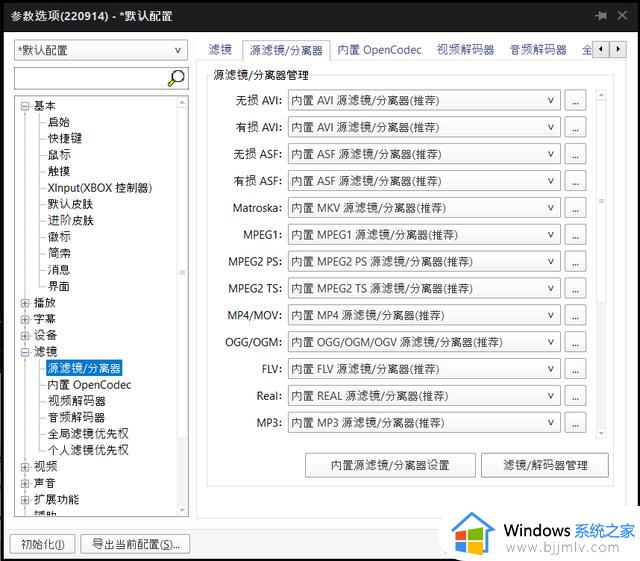Viewport: 640px width, 561px height.
Task: Expand the 设备 tree node
Action: tap(25, 336)
